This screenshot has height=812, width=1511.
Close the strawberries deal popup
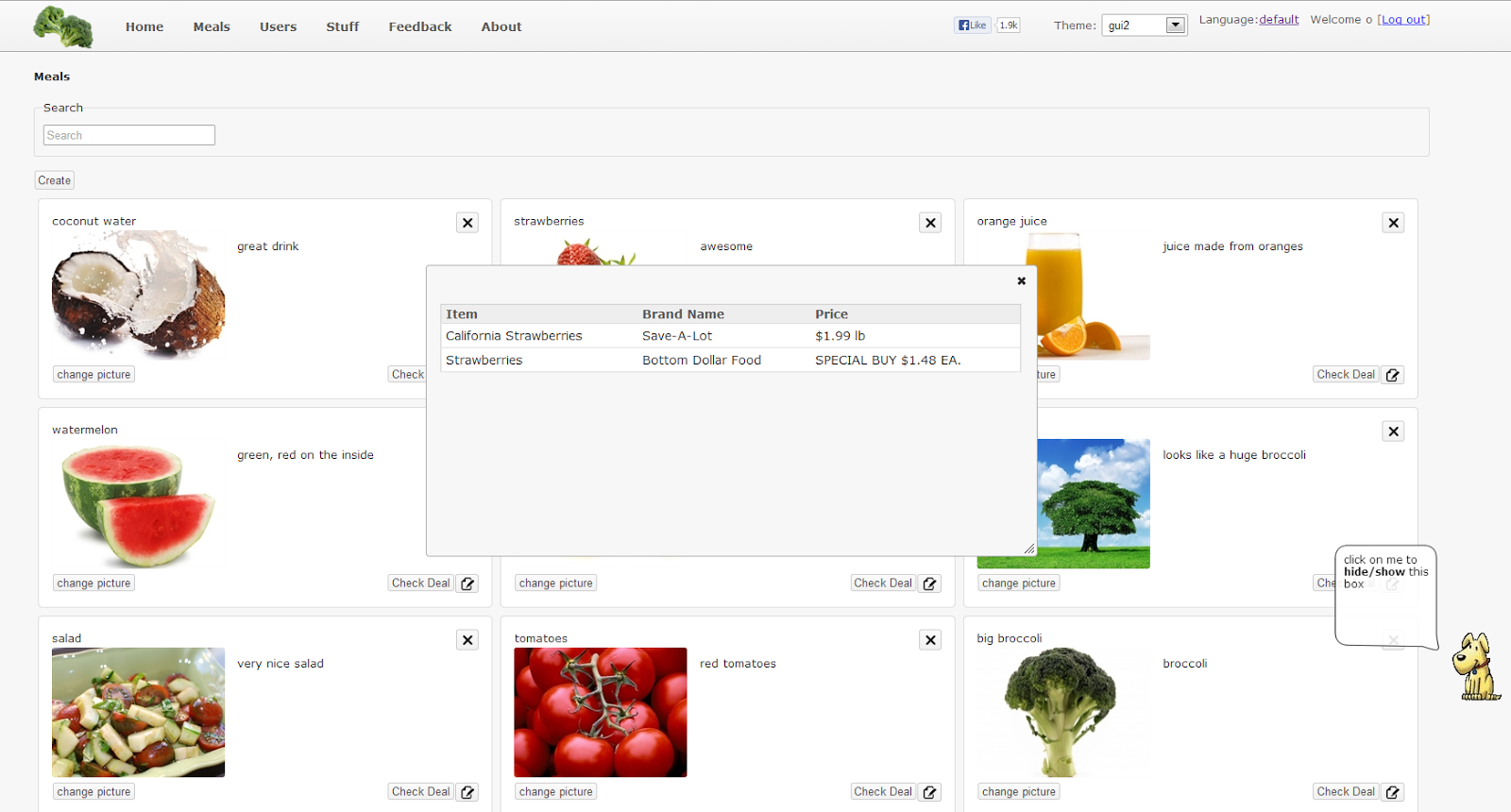pos(1021,280)
